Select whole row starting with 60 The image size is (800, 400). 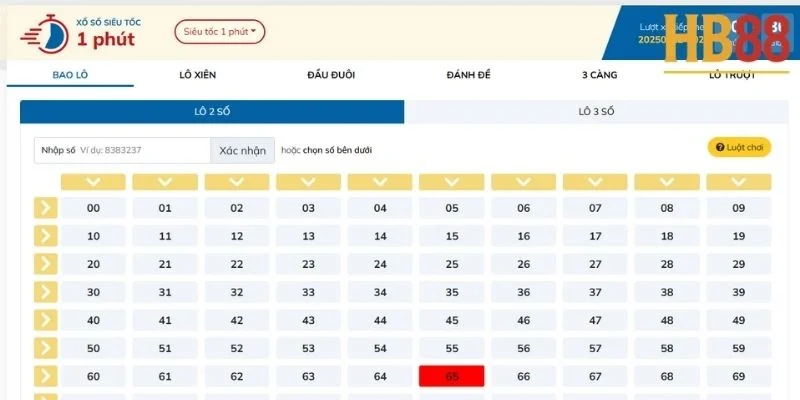[45, 377]
